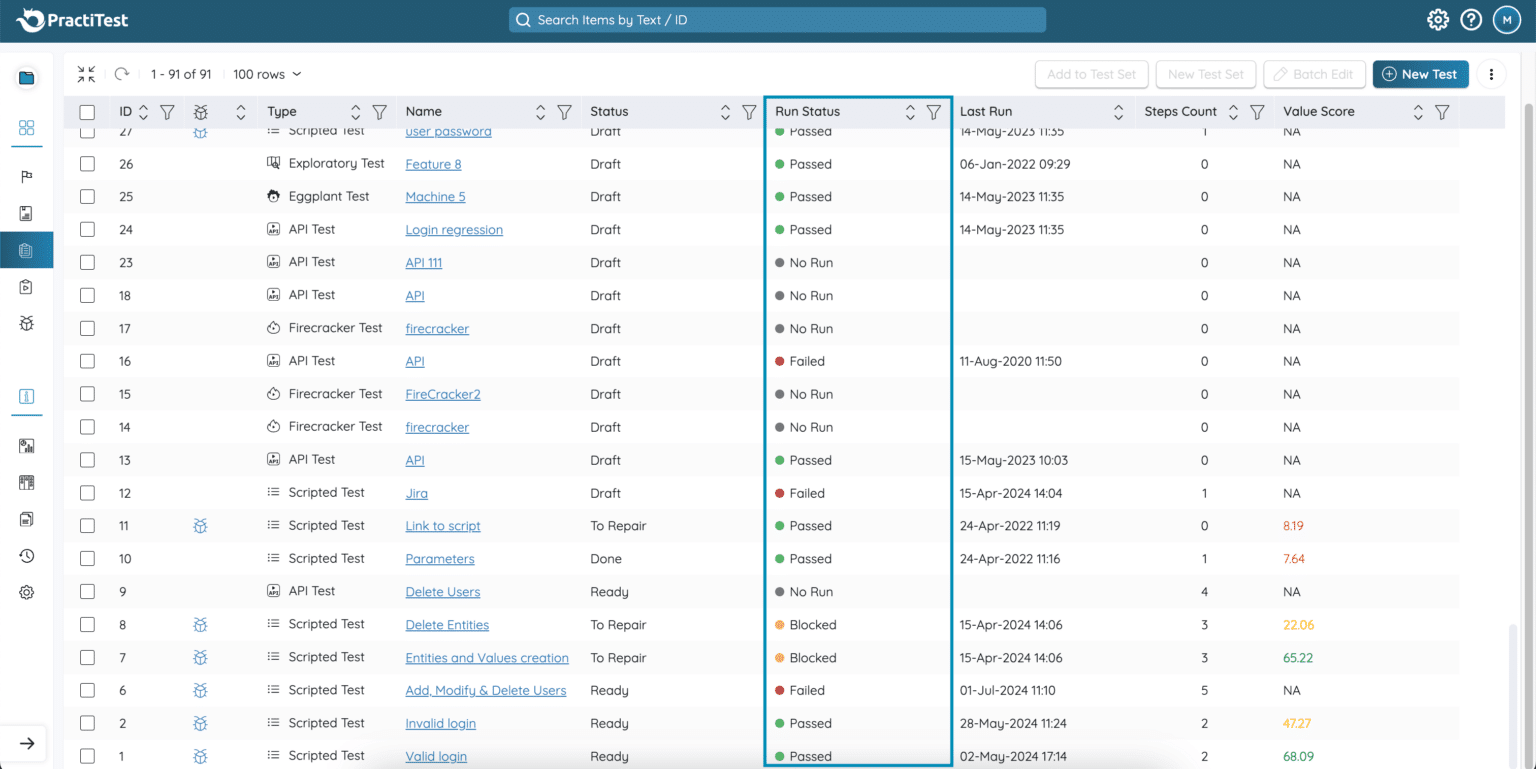Filter the Type column

click(x=379, y=112)
